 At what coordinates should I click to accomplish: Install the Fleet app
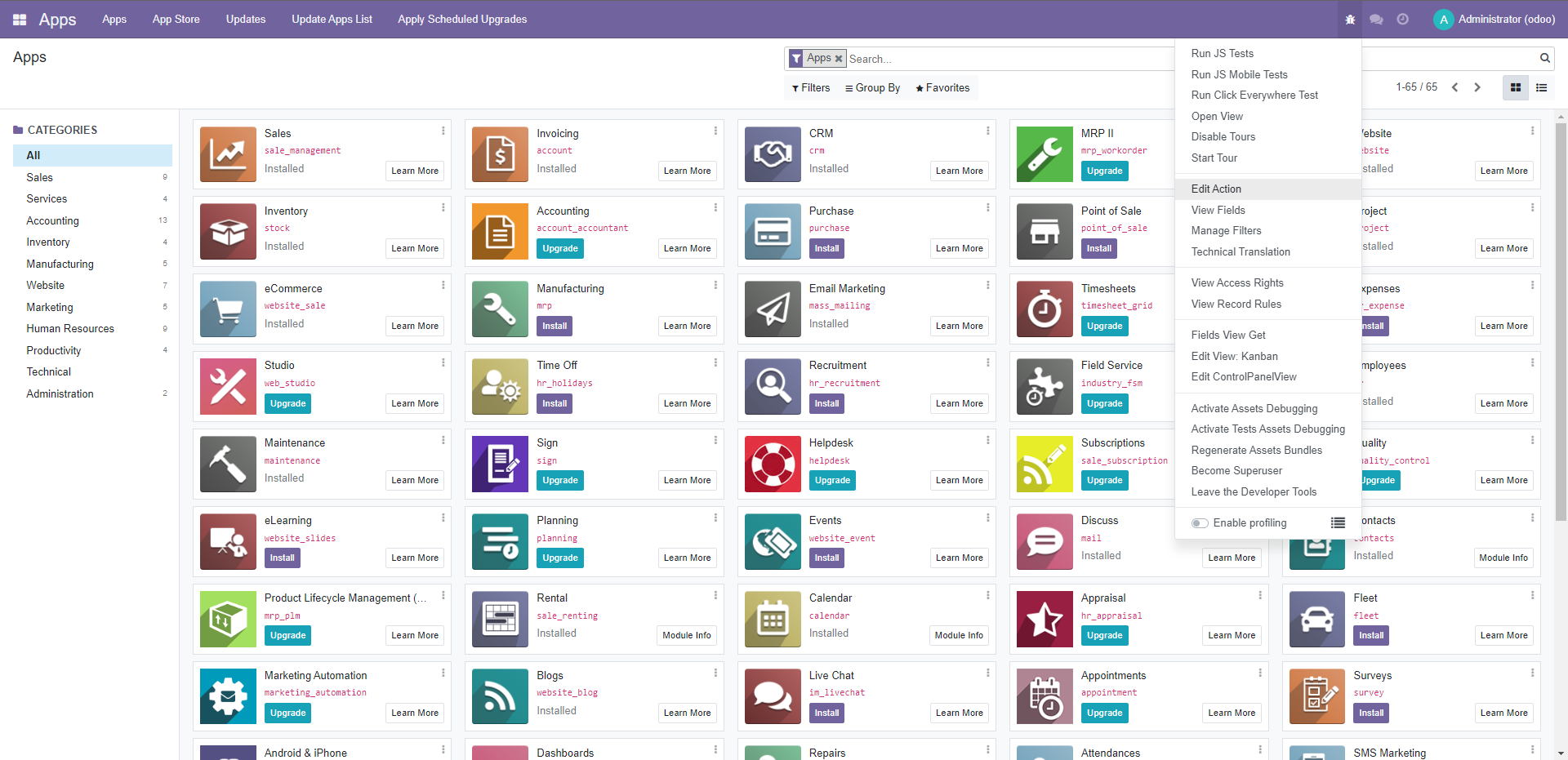pos(1371,635)
